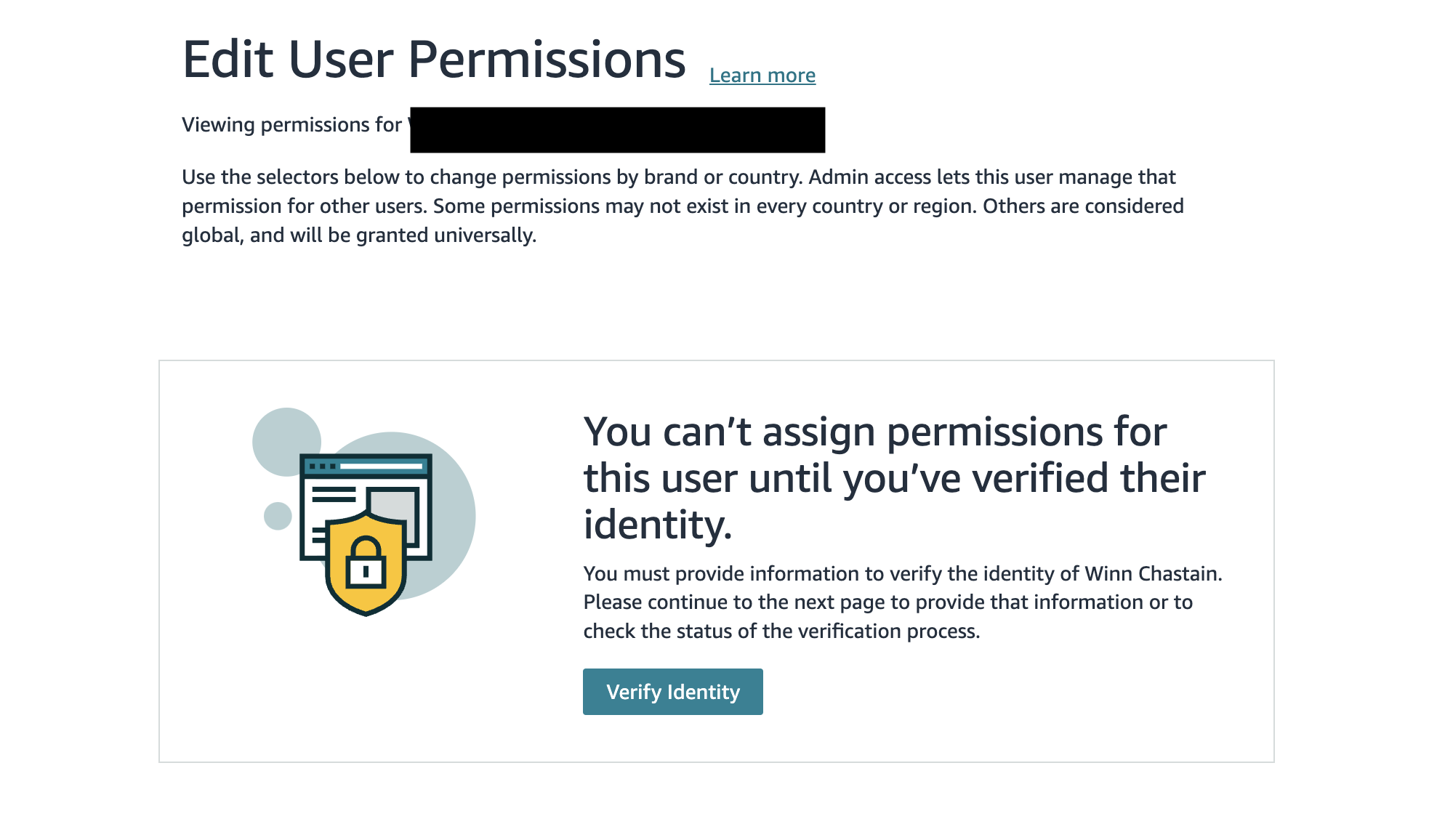Click the 'Please continue to the next page' sentence
Viewport: 1429px width, 840px height.
click(888, 602)
